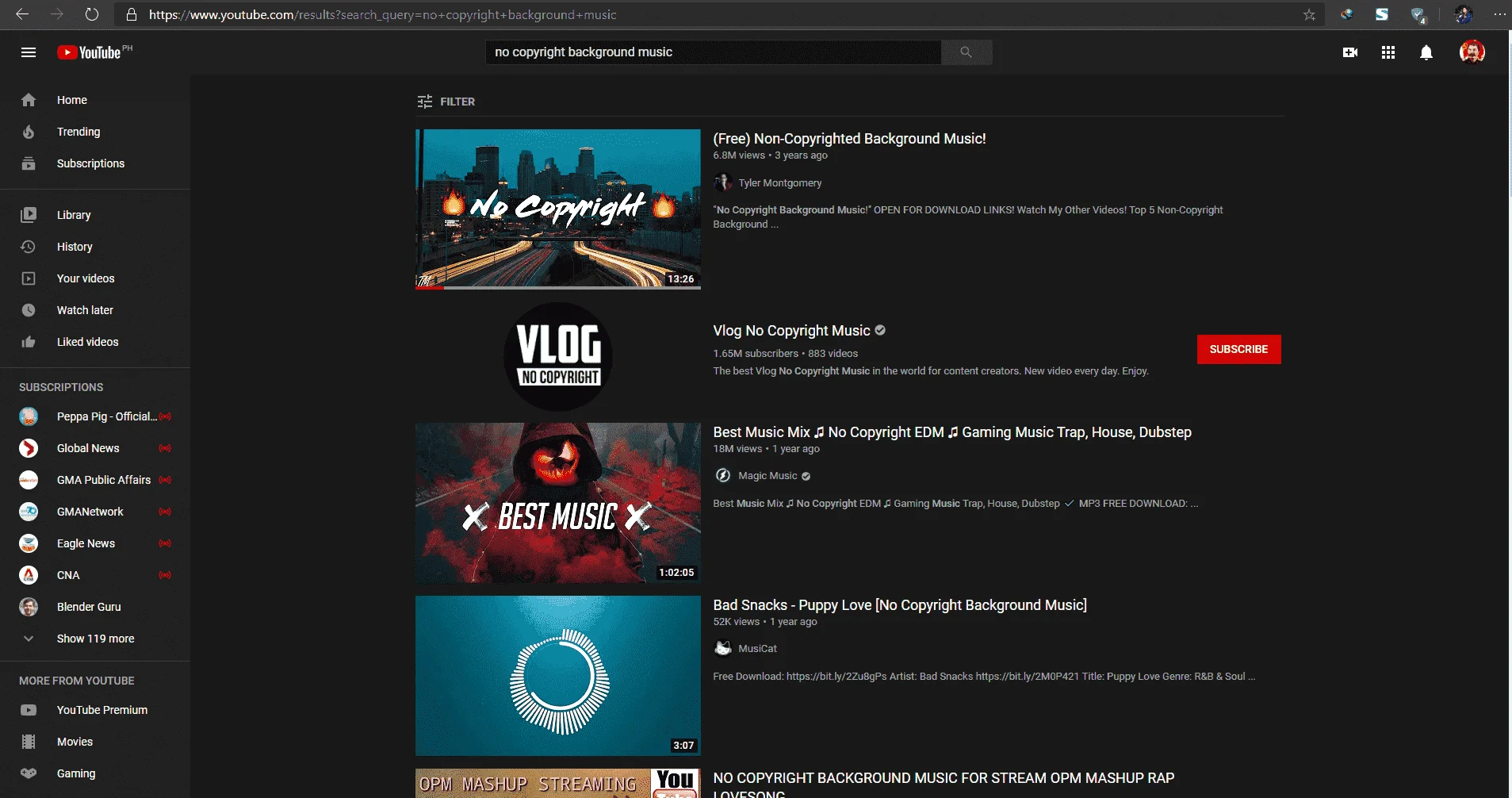Click the browser forward arrow

57,14
